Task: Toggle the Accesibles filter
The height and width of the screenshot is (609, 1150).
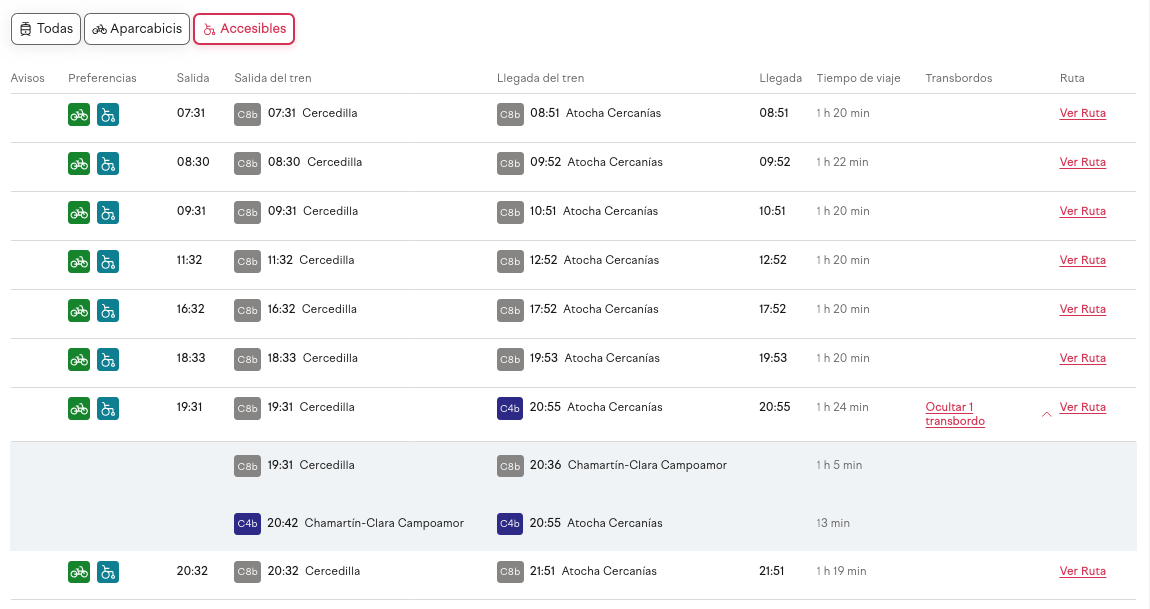Action: (x=244, y=29)
